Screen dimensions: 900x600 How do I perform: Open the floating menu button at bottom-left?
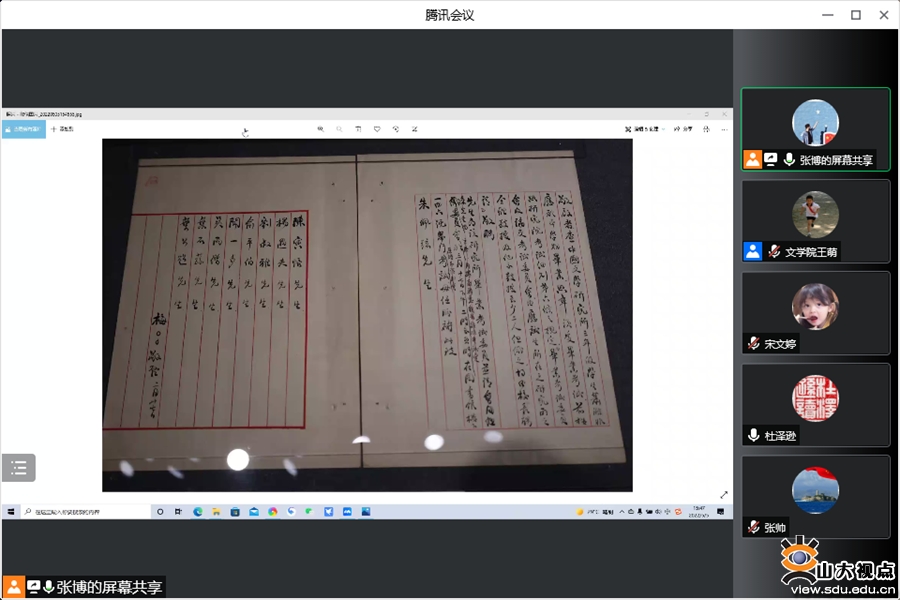19,468
